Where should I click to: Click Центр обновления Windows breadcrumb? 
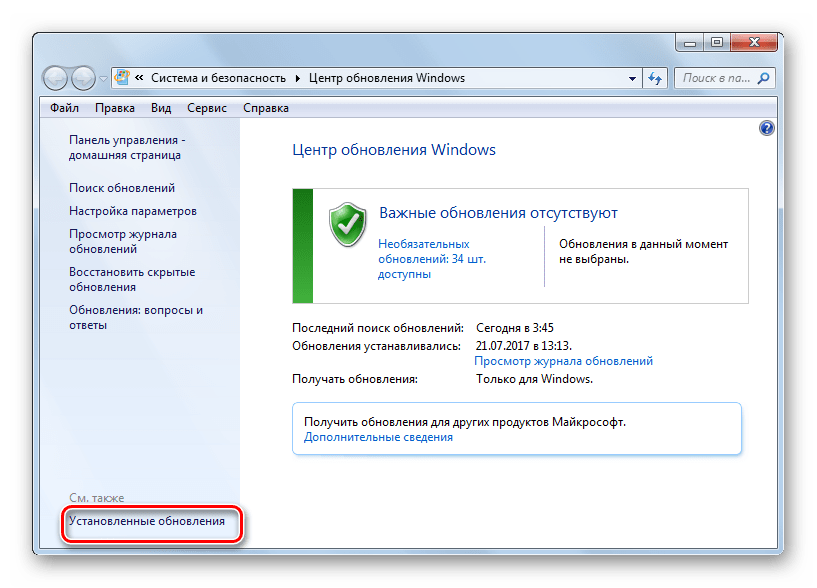[x=387, y=78]
